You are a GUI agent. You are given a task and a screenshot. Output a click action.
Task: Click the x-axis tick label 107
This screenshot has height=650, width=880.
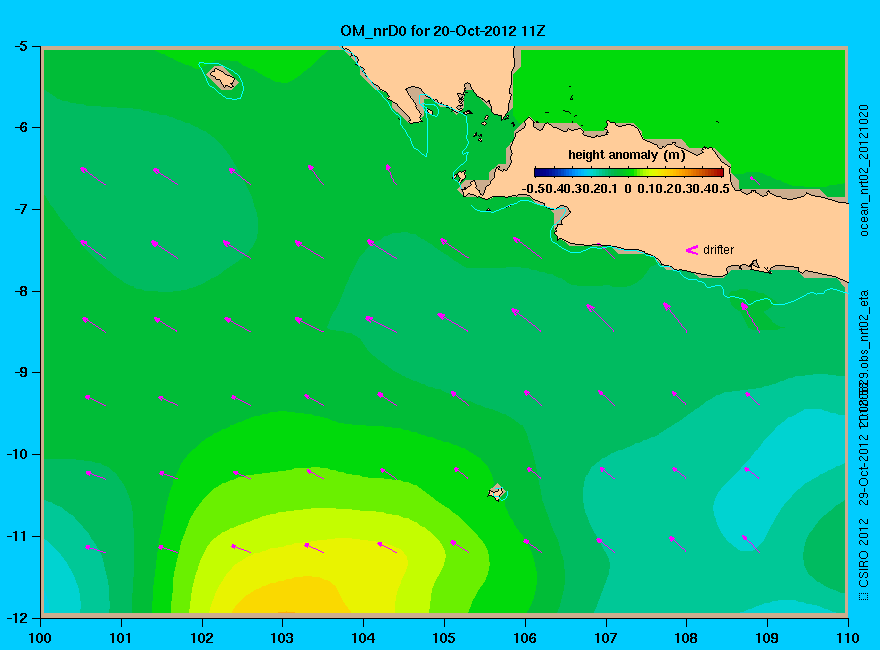point(606,638)
